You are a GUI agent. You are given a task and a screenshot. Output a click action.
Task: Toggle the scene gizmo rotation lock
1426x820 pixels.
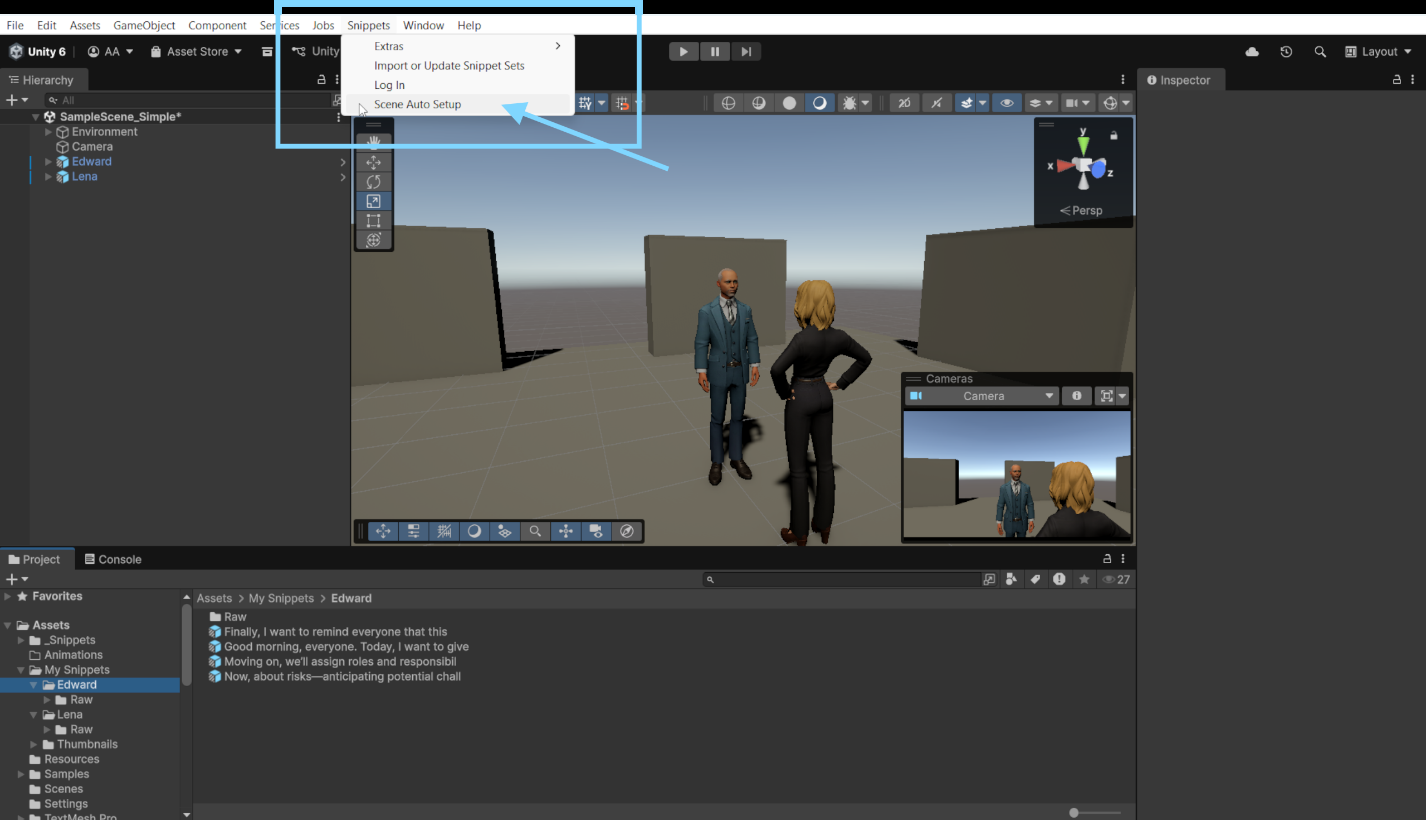(1113, 136)
